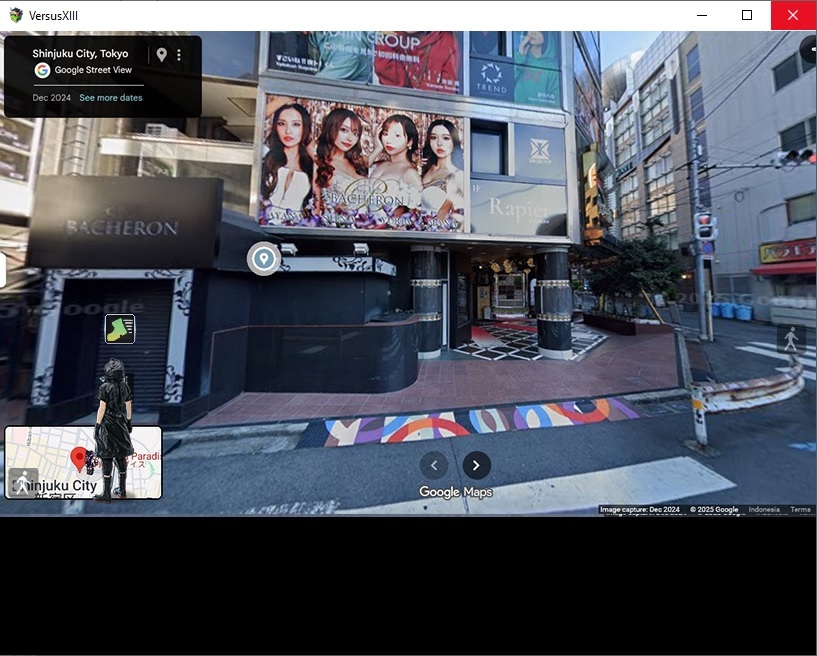The image size is (817, 656).
Task: Open the Terms link in footer
Action: point(800,510)
